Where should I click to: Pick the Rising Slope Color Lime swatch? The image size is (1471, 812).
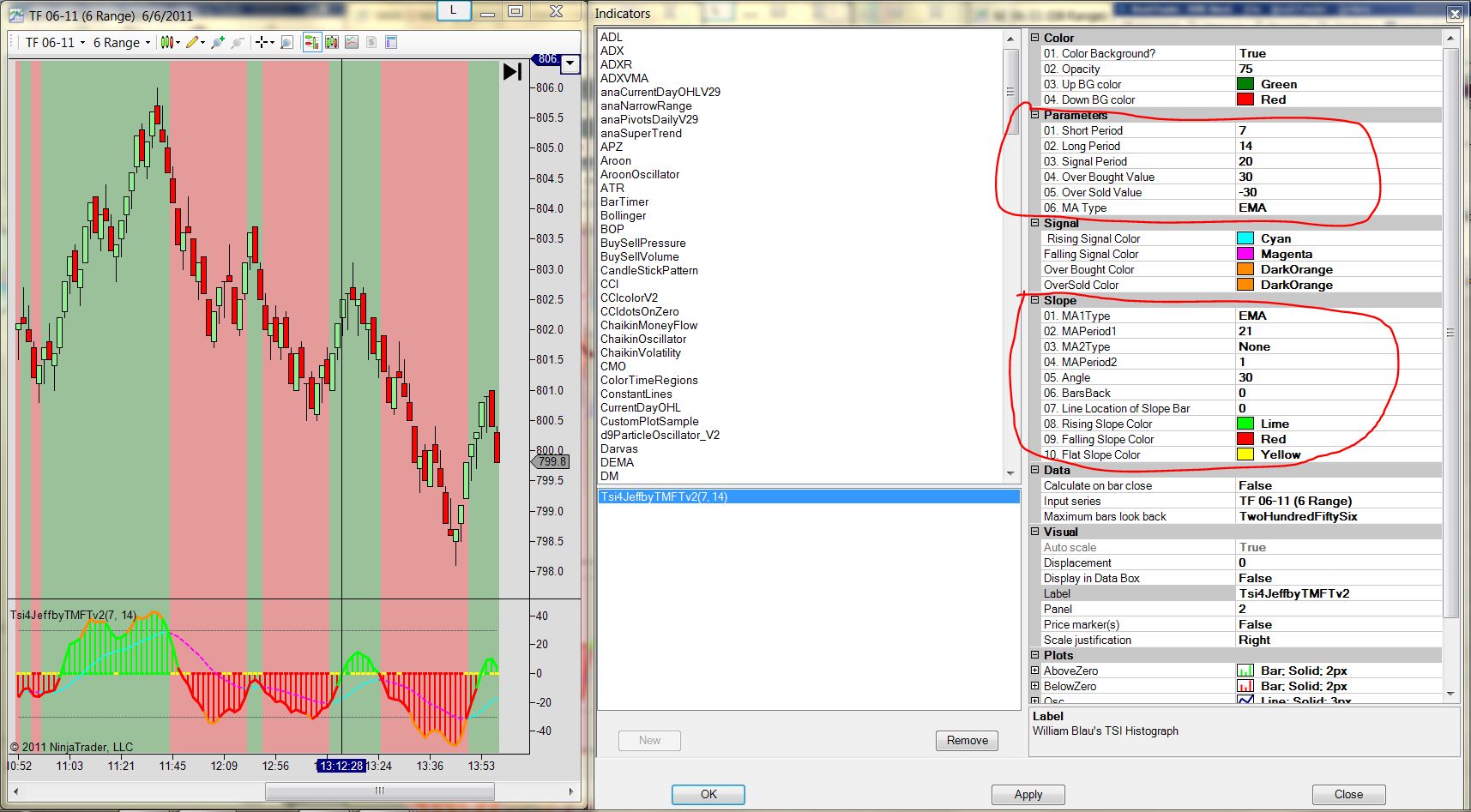(x=1245, y=424)
